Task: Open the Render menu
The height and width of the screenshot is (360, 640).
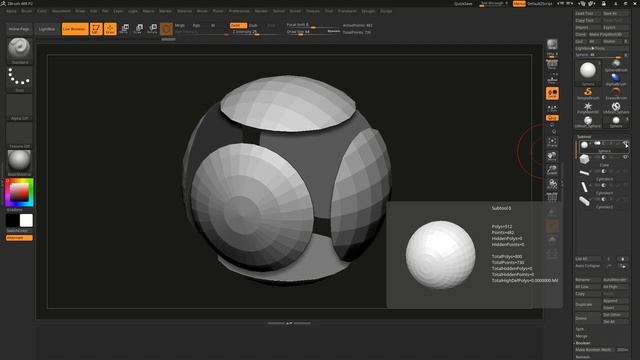Action: pos(261,11)
